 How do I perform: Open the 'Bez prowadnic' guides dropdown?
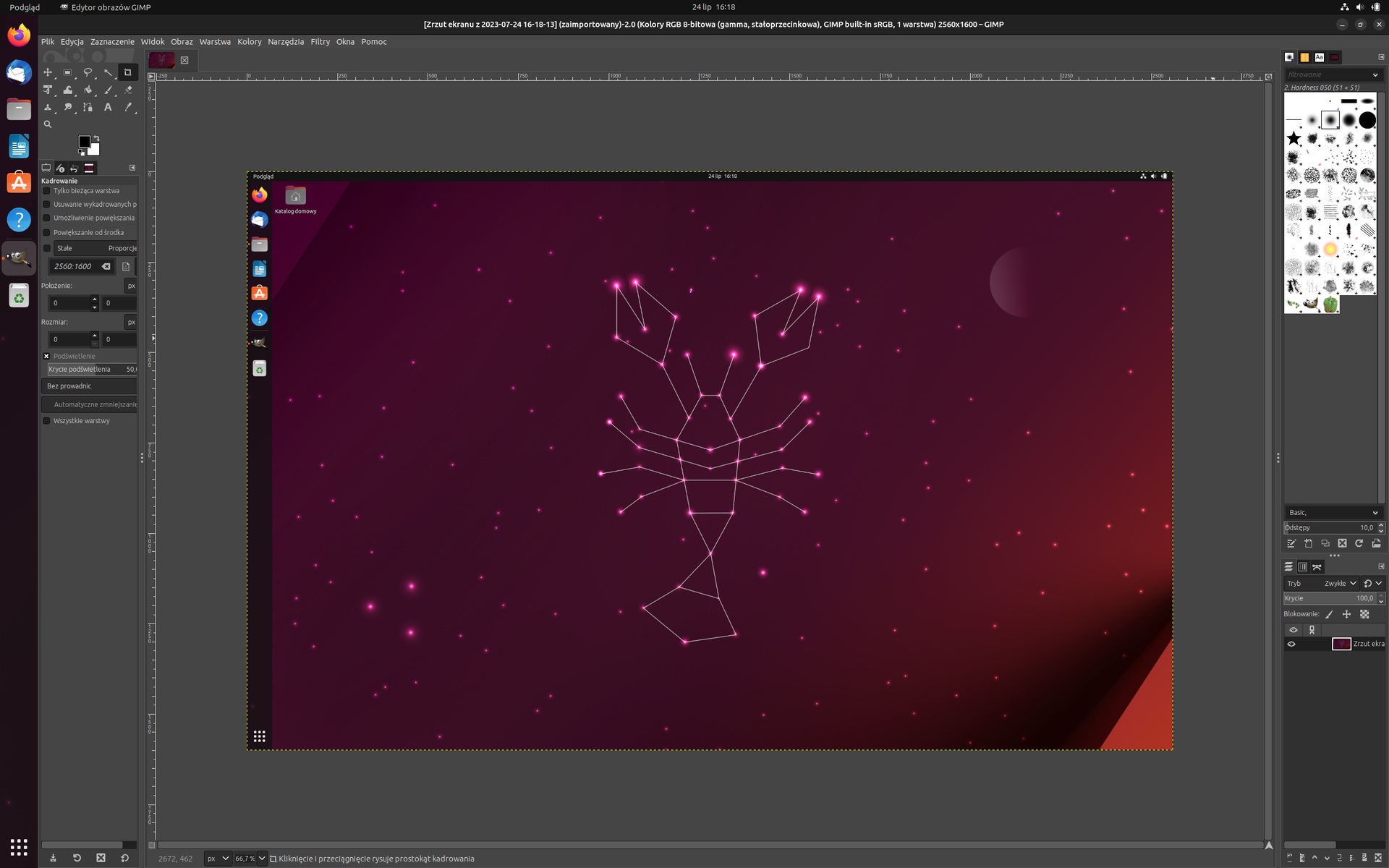(x=90, y=386)
